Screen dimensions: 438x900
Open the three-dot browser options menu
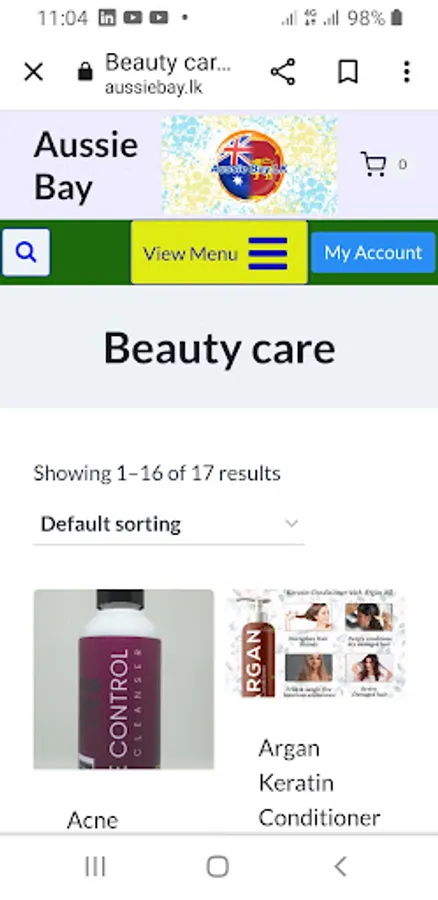[406, 72]
